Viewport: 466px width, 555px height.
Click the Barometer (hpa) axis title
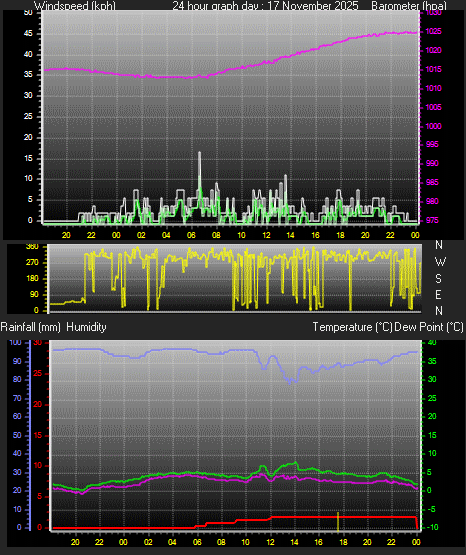point(409,6)
